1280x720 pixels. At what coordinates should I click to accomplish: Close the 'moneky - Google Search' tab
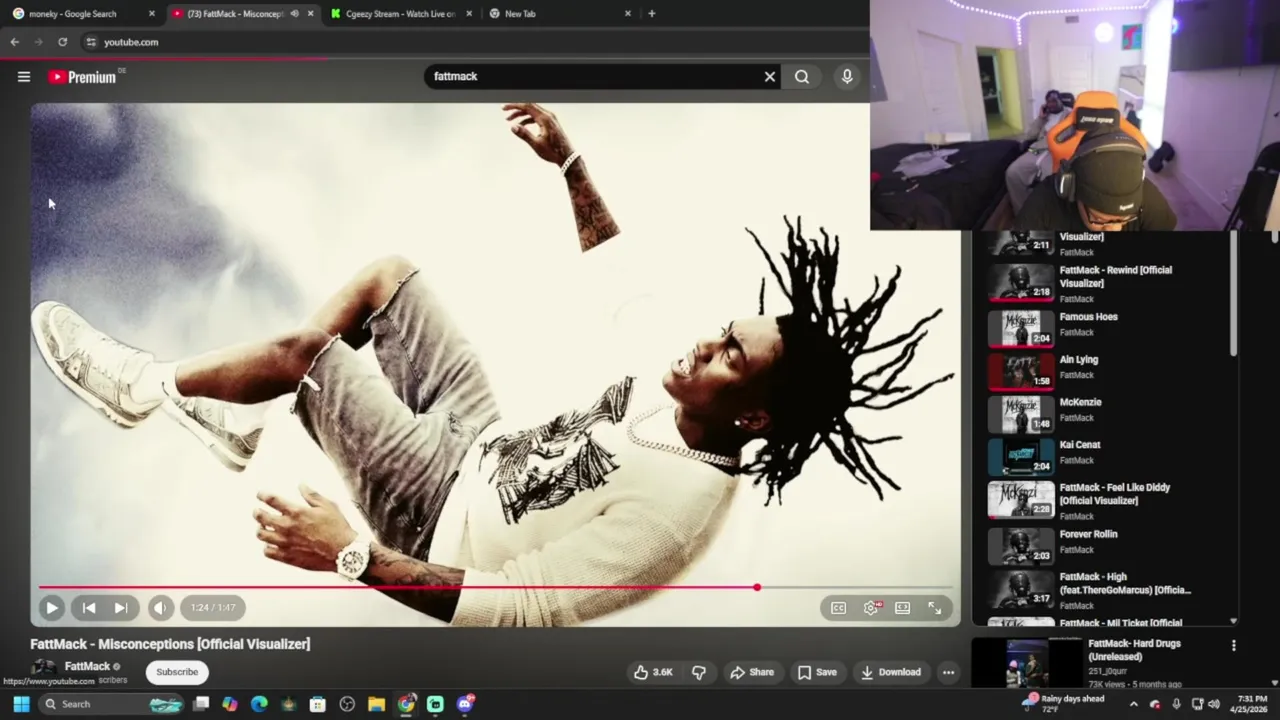point(151,14)
